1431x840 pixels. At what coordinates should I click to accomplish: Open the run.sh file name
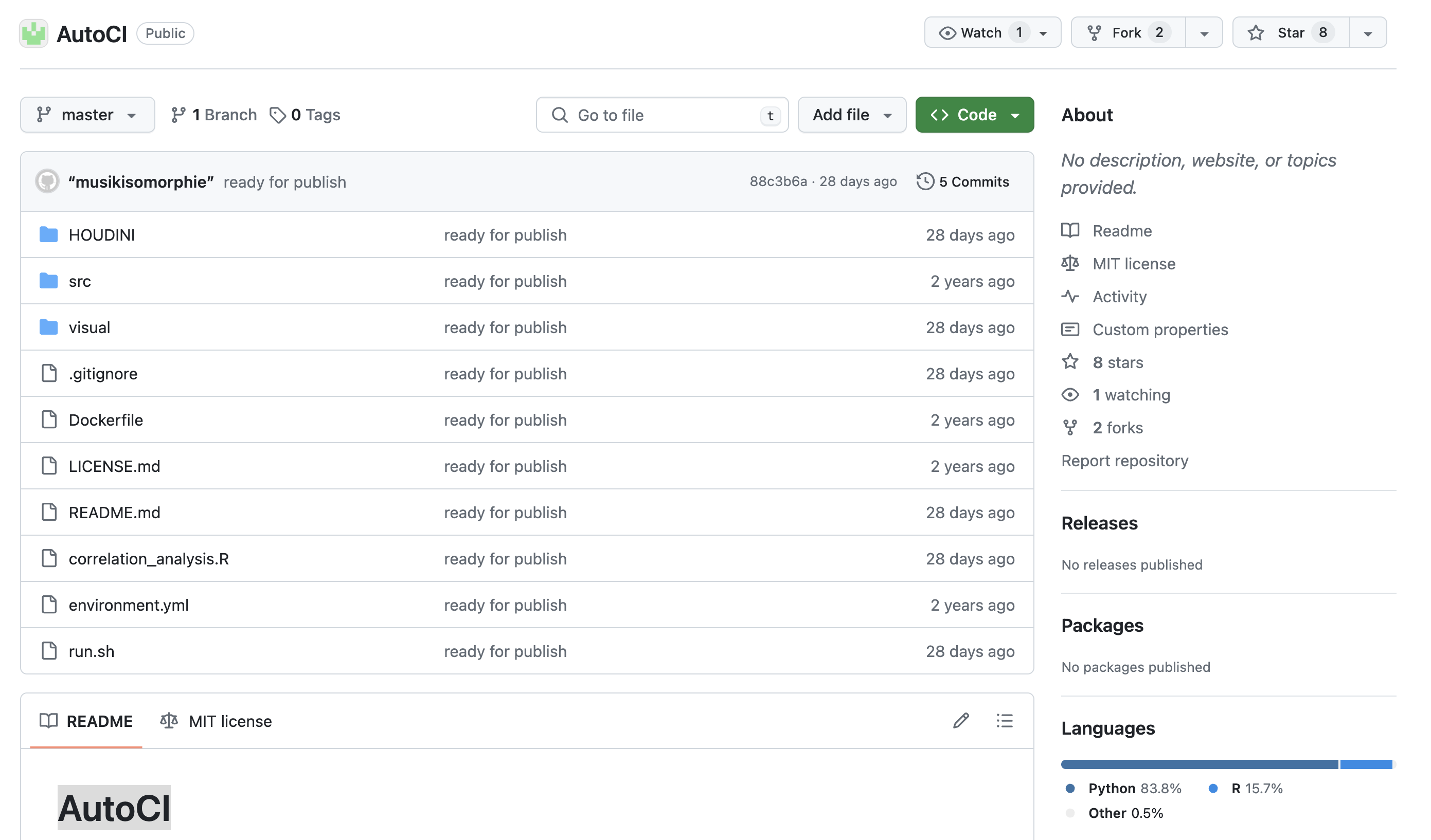pyautogui.click(x=92, y=651)
